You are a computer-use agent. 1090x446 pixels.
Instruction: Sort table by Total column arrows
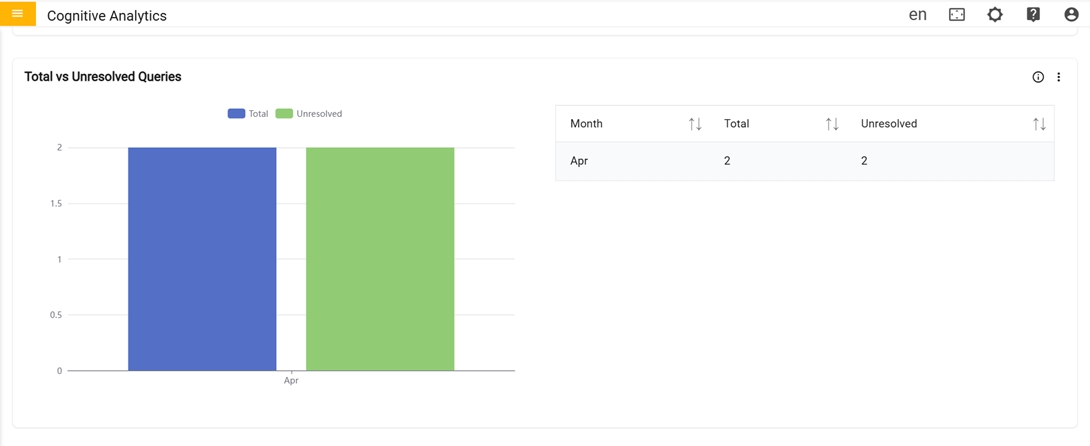[832, 124]
